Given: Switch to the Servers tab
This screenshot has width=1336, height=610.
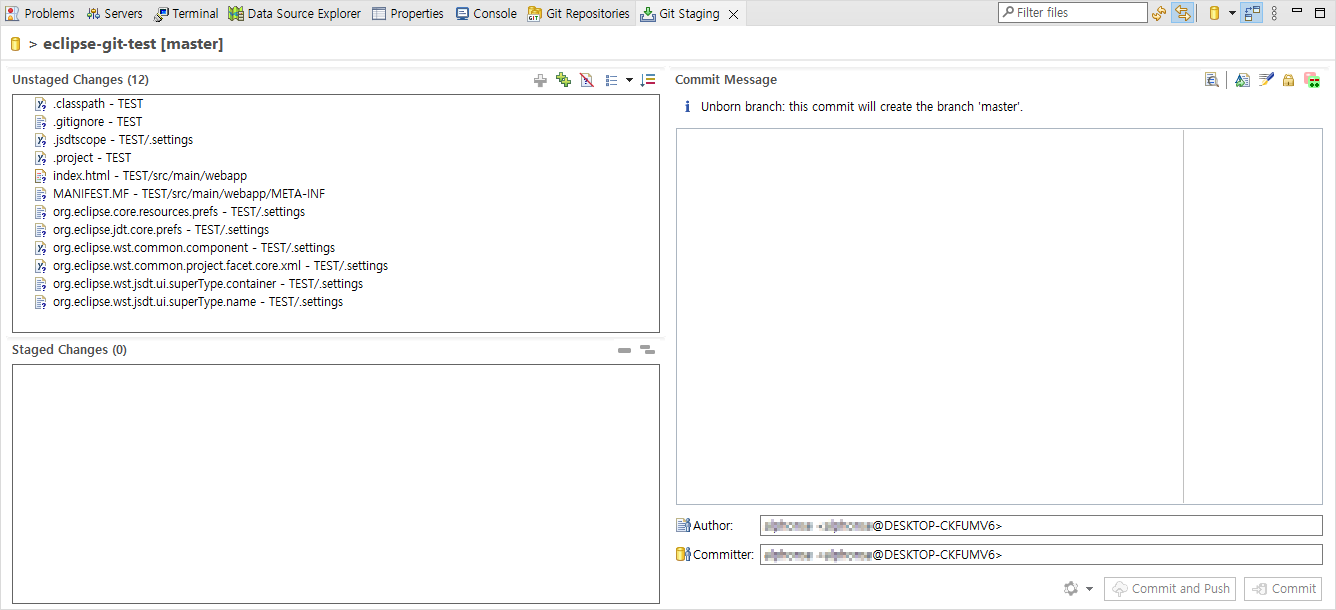Looking at the screenshot, I should pos(114,14).
